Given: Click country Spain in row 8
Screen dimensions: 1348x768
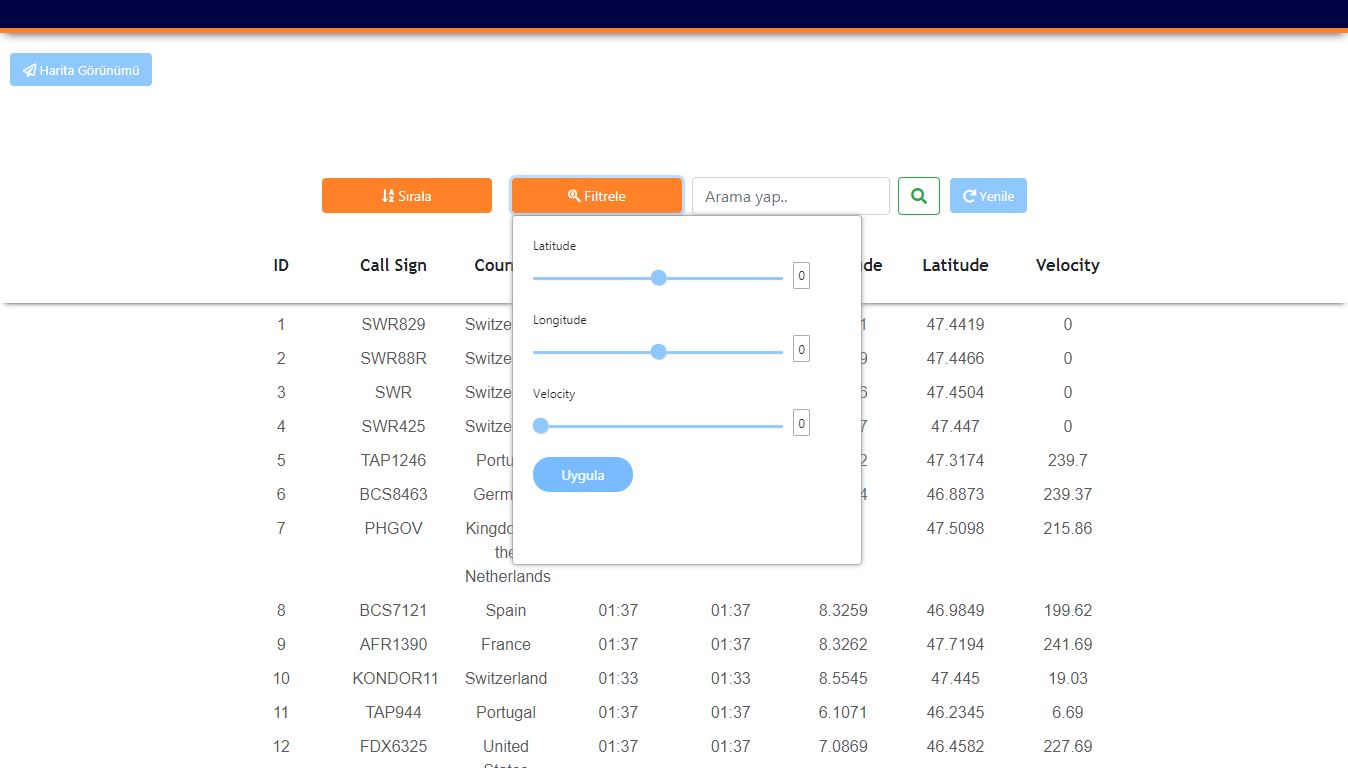Looking at the screenshot, I should coord(506,610).
